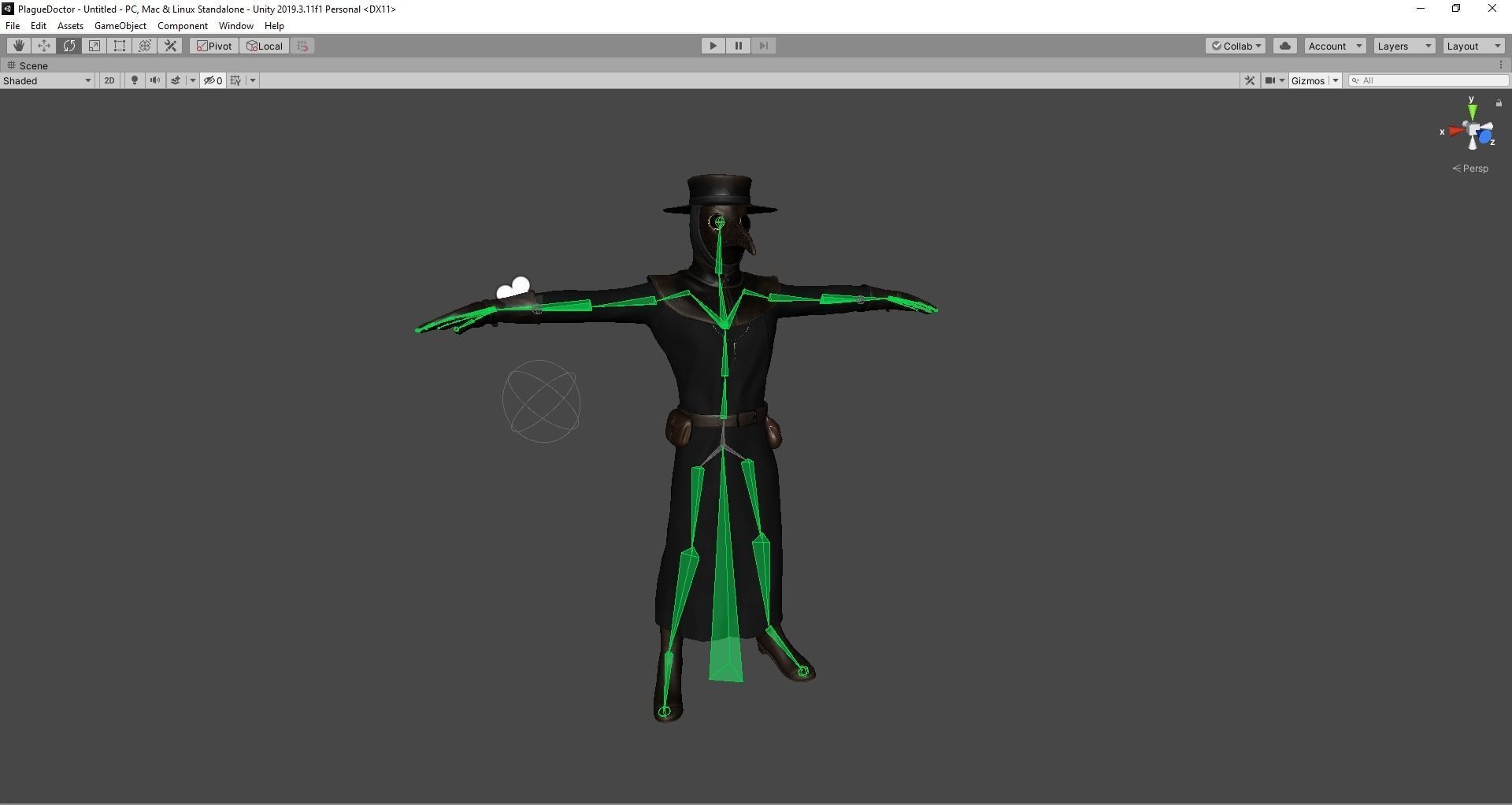
Task: Toggle scene effects like skybox
Action: point(176,80)
